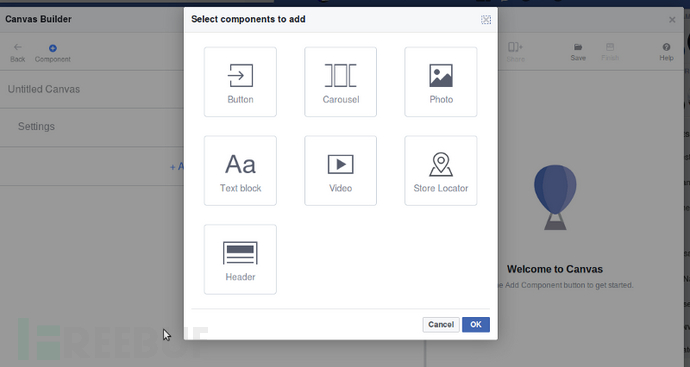Screen dimensions: 690x367
Task: Close the Select components dialog
Action: point(486,19)
